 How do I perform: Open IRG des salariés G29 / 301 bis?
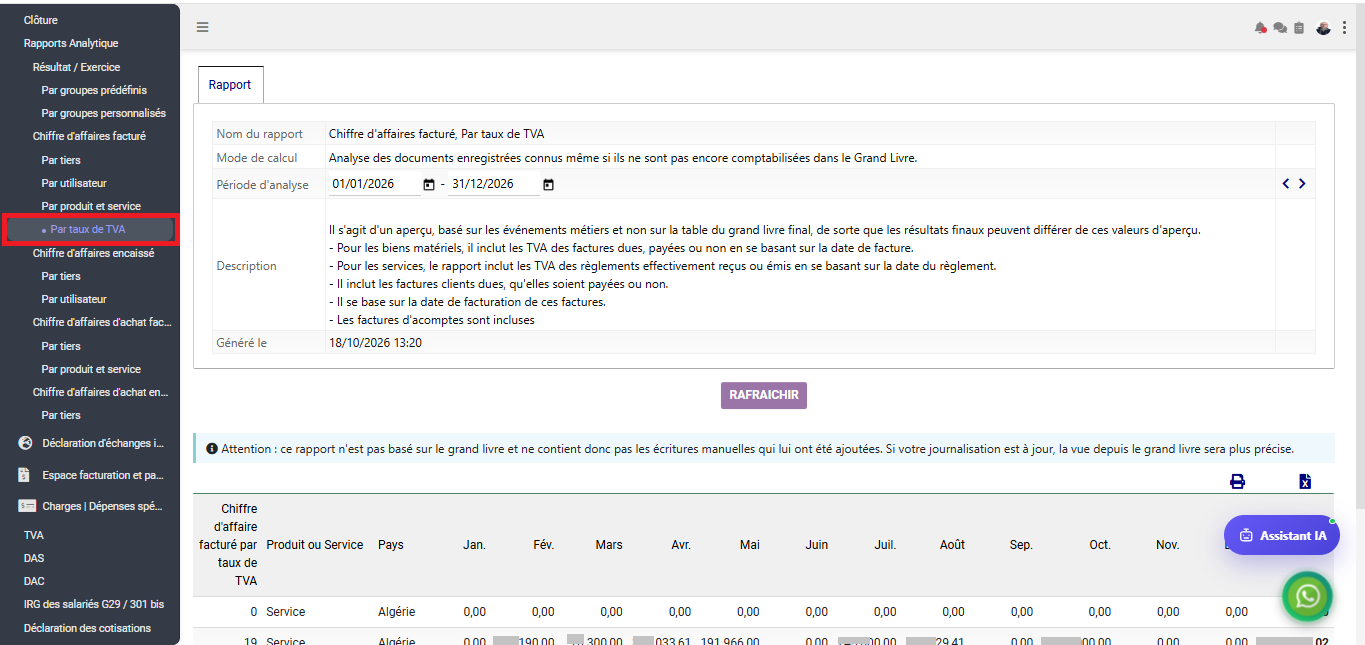coord(94,604)
